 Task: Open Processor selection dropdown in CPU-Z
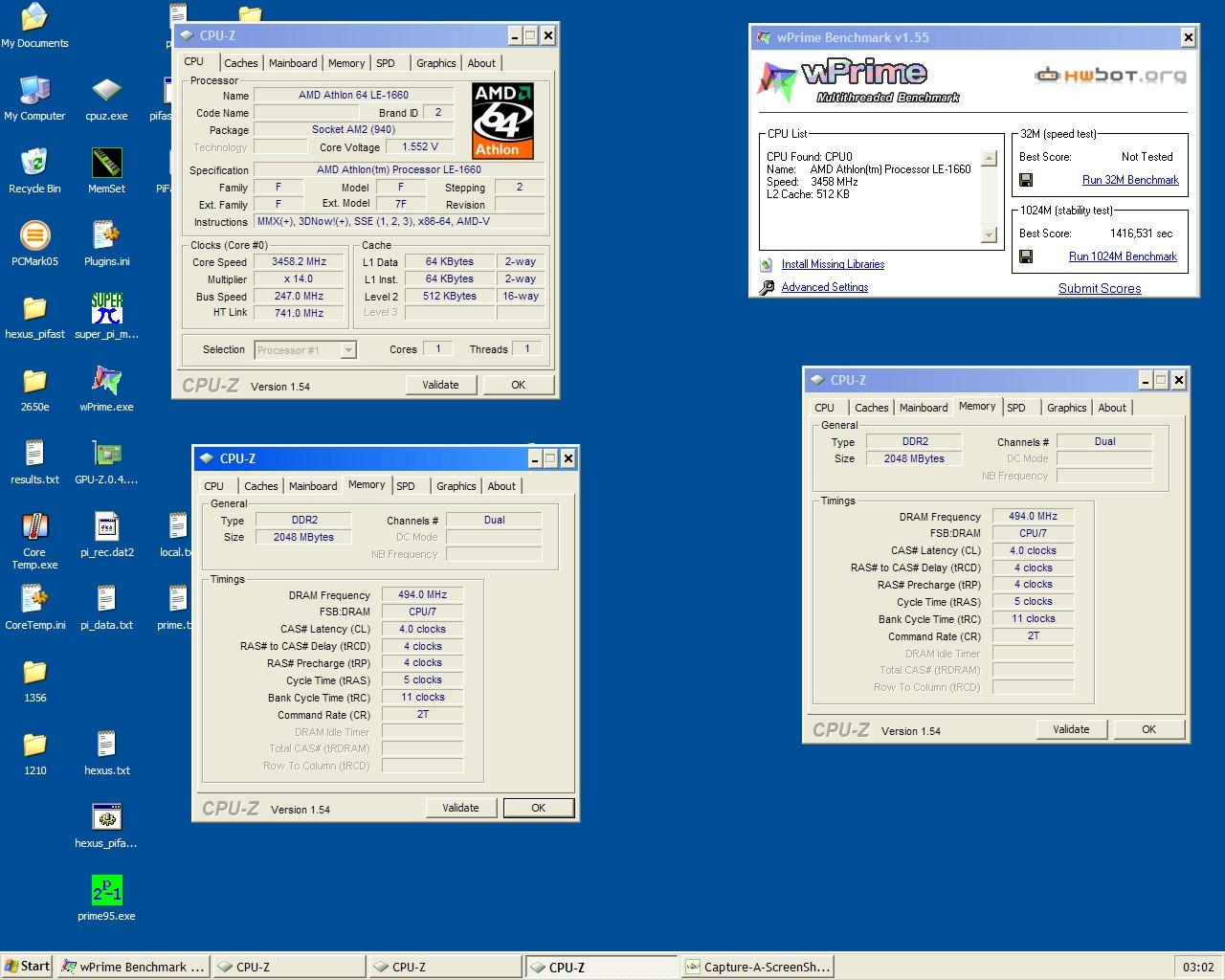[x=306, y=350]
